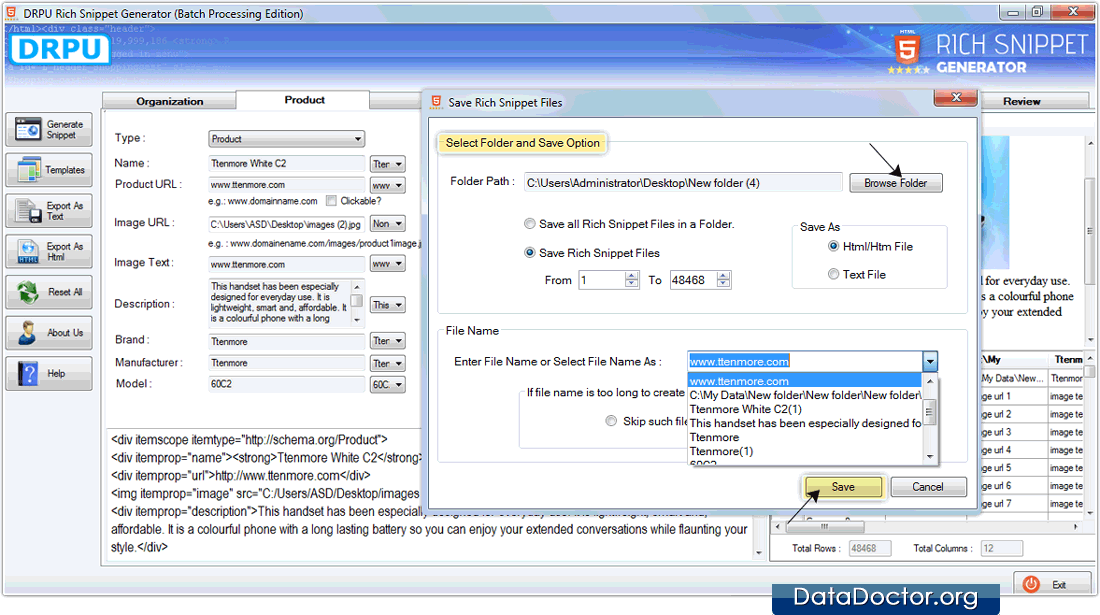1100x615 pixels.
Task: Click the Product URL input field
Action: coord(286,186)
